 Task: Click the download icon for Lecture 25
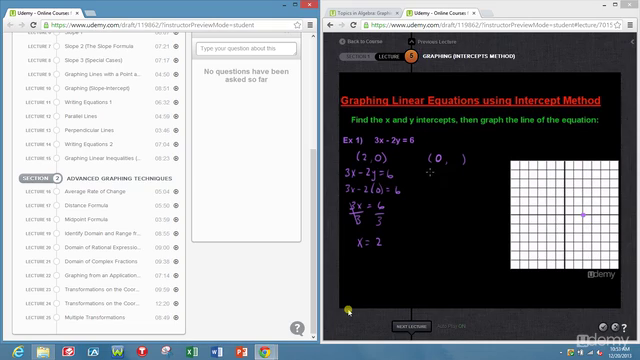pyautogui.click(x=176, y=318)
